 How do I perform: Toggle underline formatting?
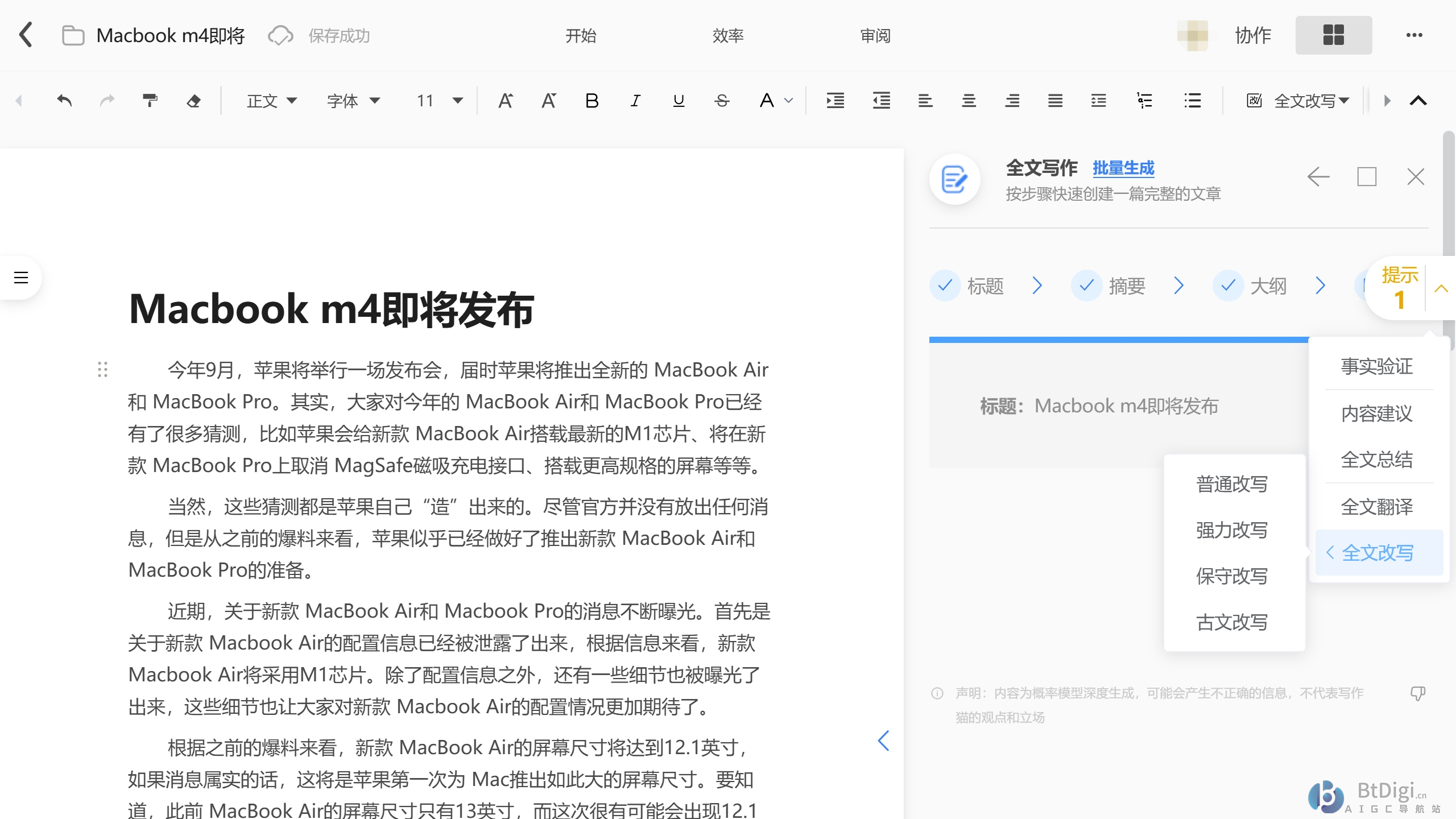[x=679, y=101]
